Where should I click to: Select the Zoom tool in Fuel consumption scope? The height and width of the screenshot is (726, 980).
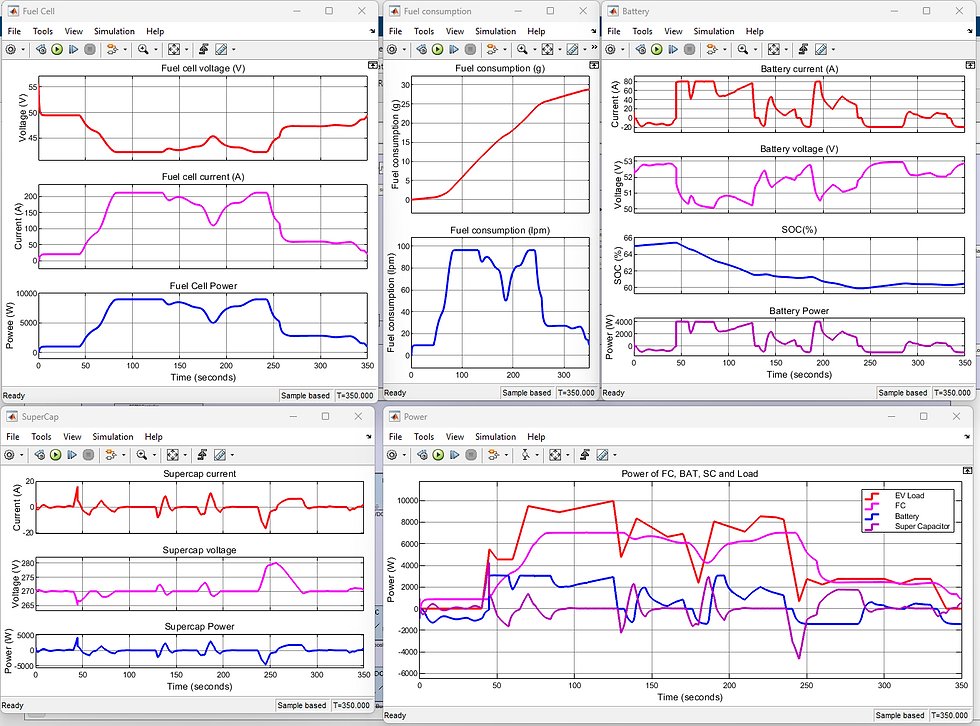(521, 50)
